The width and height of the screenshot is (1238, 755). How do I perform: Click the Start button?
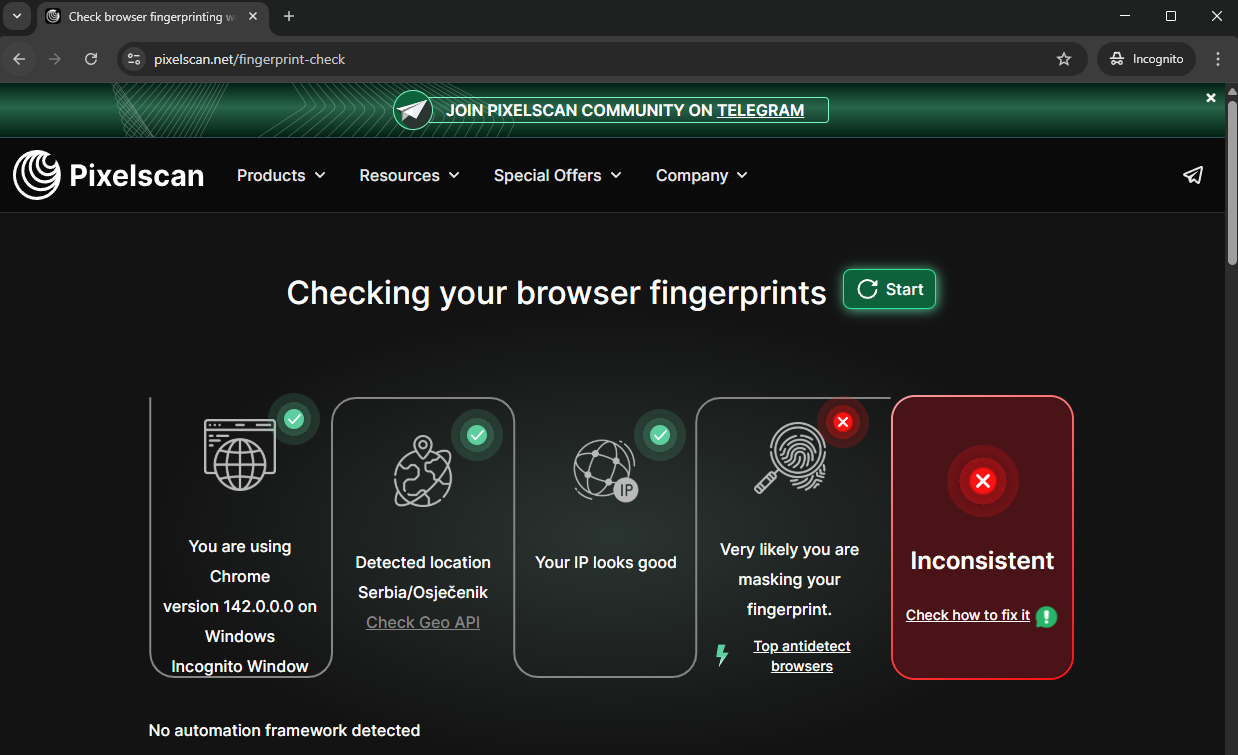pos(889,289)
